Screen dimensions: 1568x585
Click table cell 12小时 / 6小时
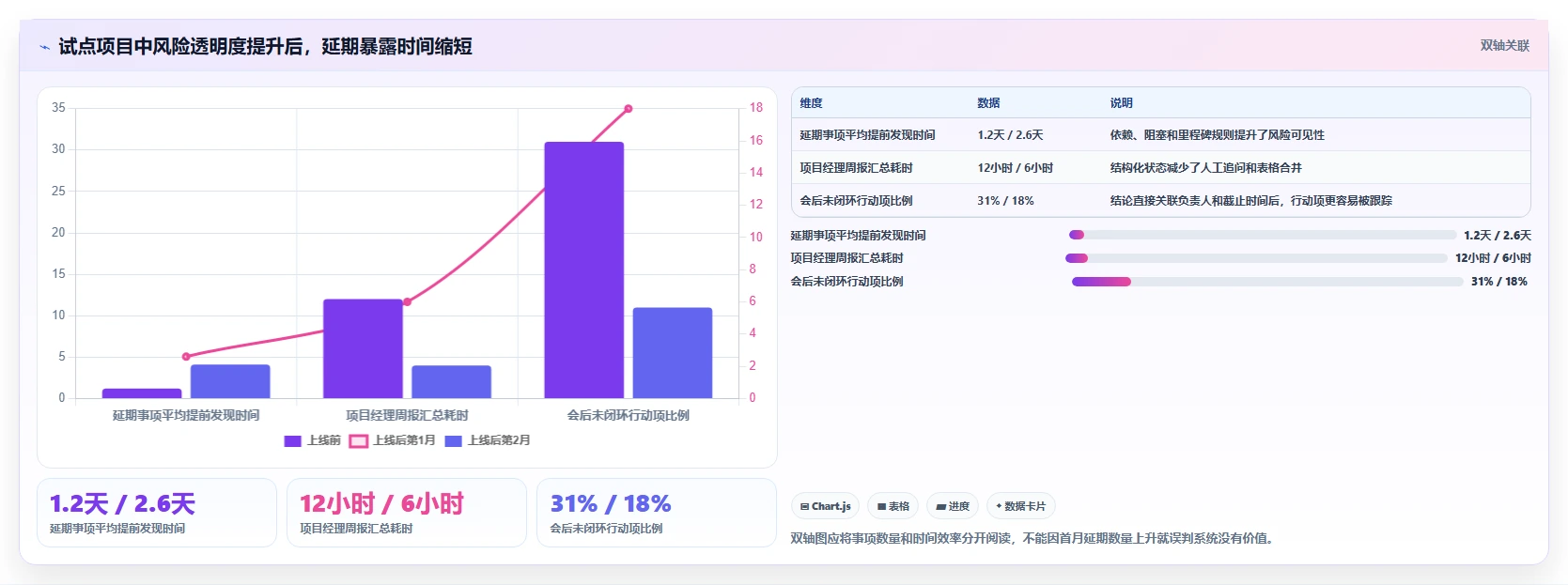[x=1015, y=168]
